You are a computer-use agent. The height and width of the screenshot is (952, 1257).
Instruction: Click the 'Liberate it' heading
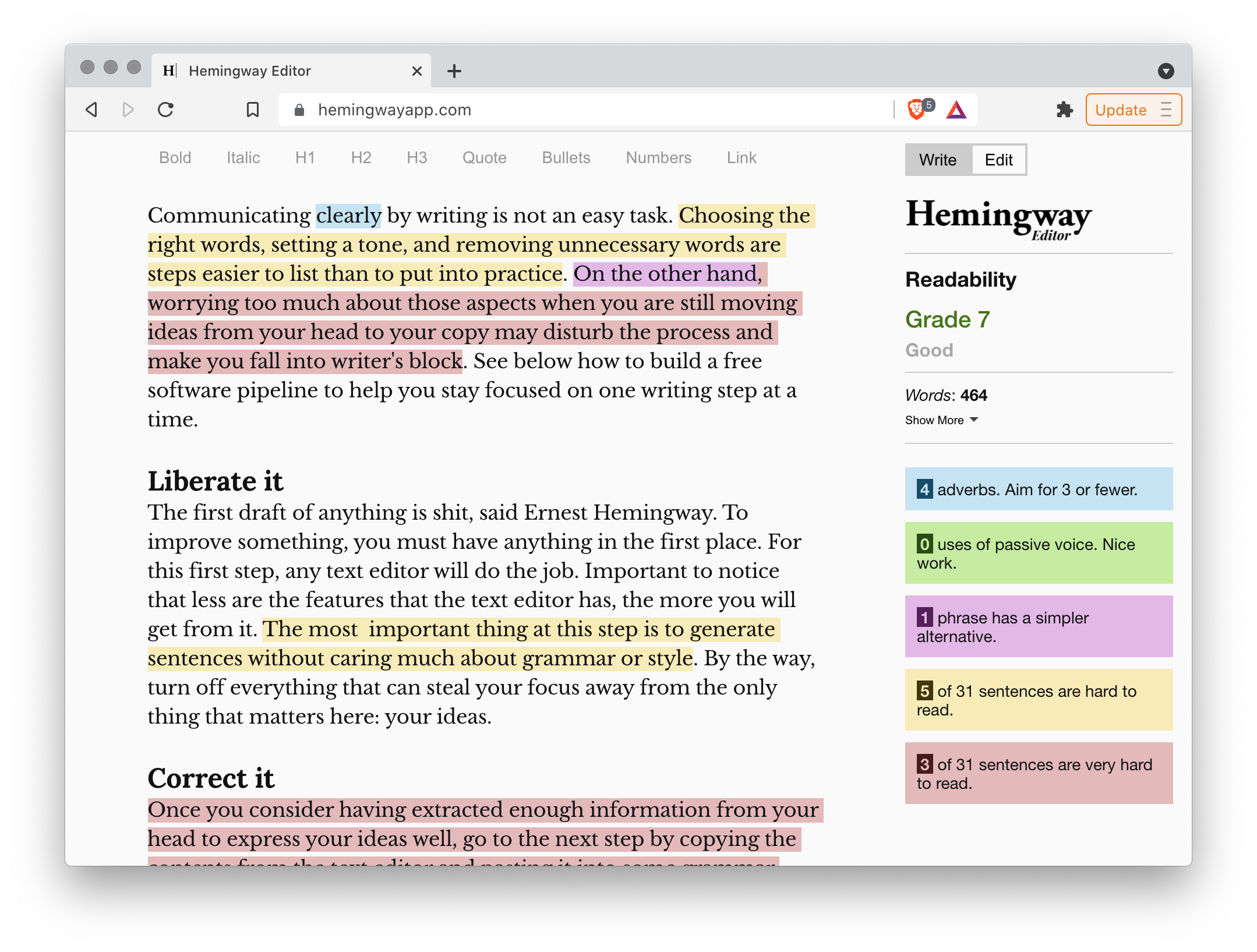tap(216, 481)
